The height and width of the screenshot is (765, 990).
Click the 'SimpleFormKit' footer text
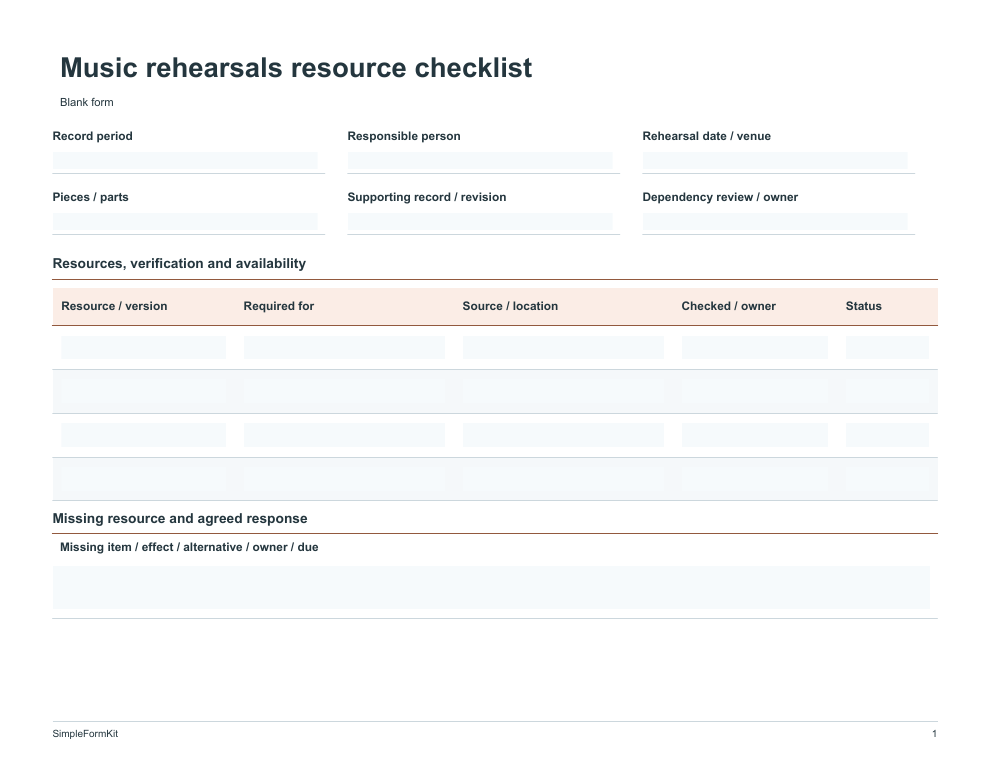coord(85,733)
